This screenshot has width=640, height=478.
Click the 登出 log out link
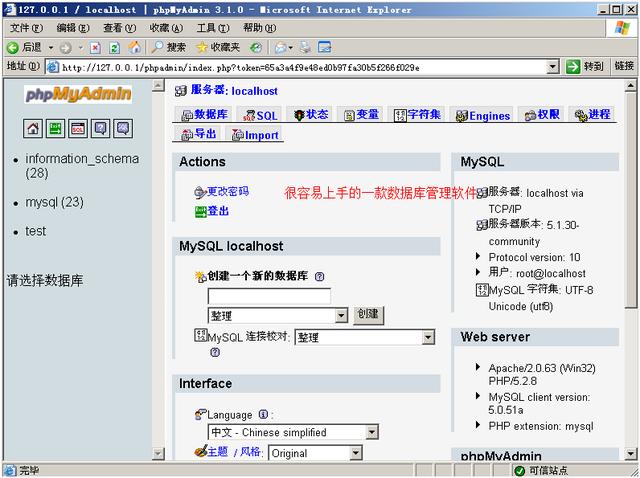pos(218,211)
